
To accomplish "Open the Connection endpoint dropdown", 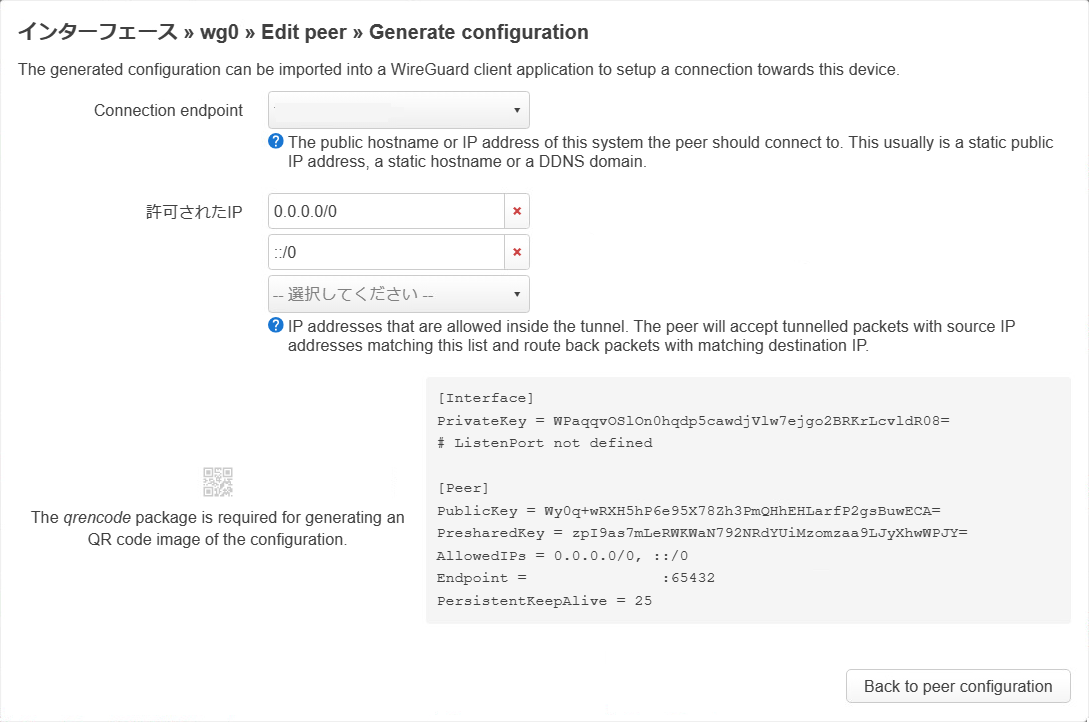I will pyautogui.click(x=398, y=110).
